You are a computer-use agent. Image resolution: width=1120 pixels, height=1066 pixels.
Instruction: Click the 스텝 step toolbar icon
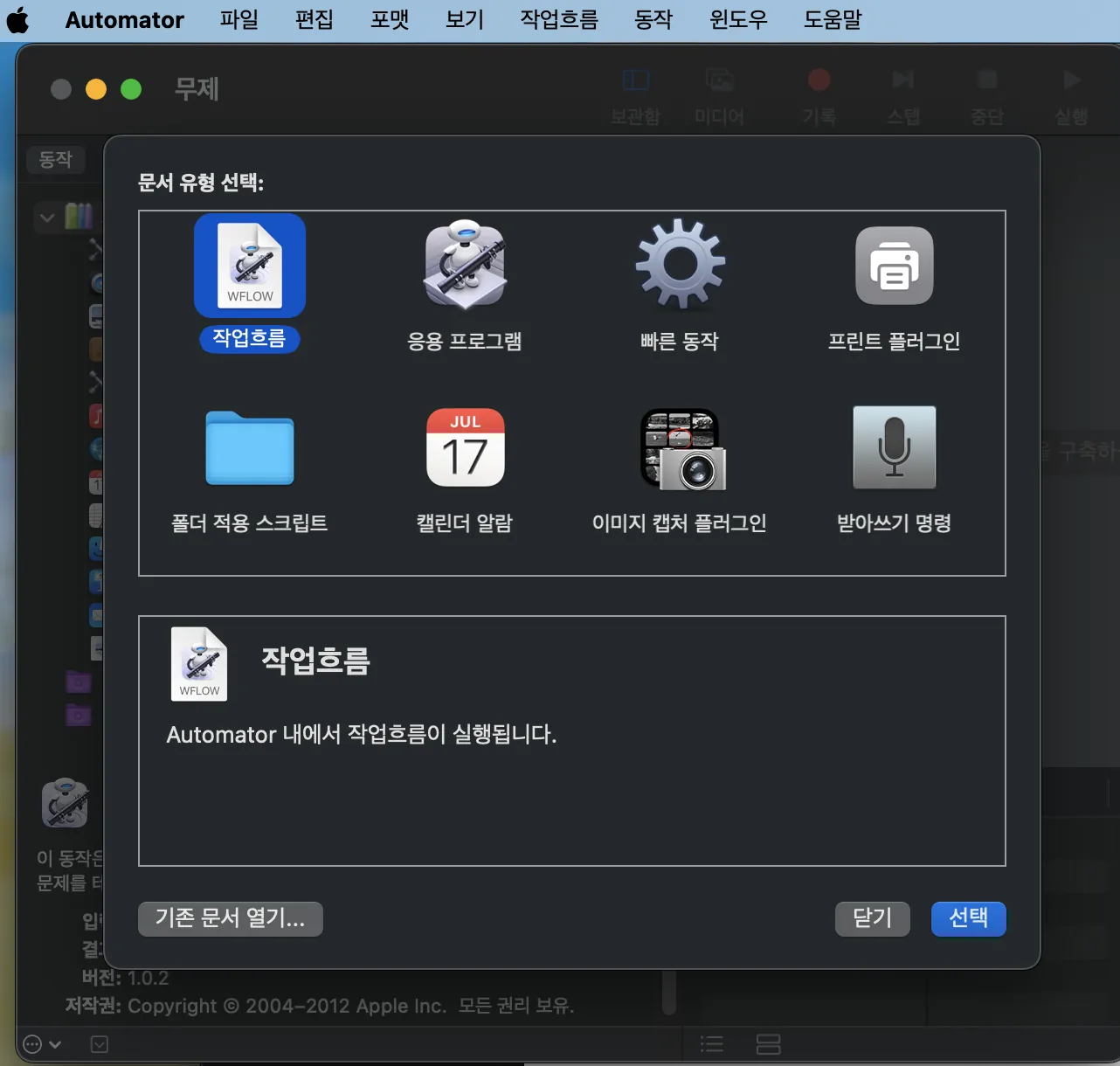pyautogui.click(x=903, y=80)
